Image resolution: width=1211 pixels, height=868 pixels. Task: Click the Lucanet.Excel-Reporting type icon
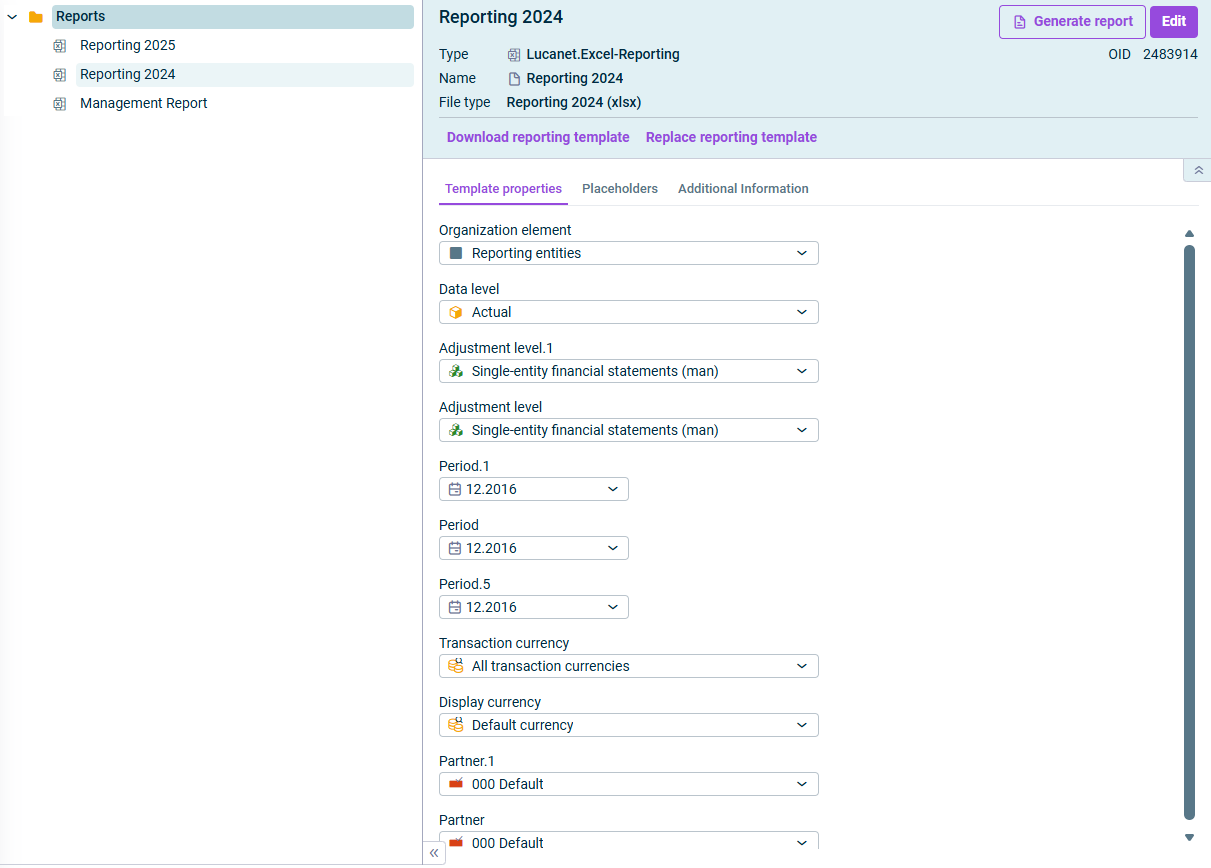click(514, 55)
